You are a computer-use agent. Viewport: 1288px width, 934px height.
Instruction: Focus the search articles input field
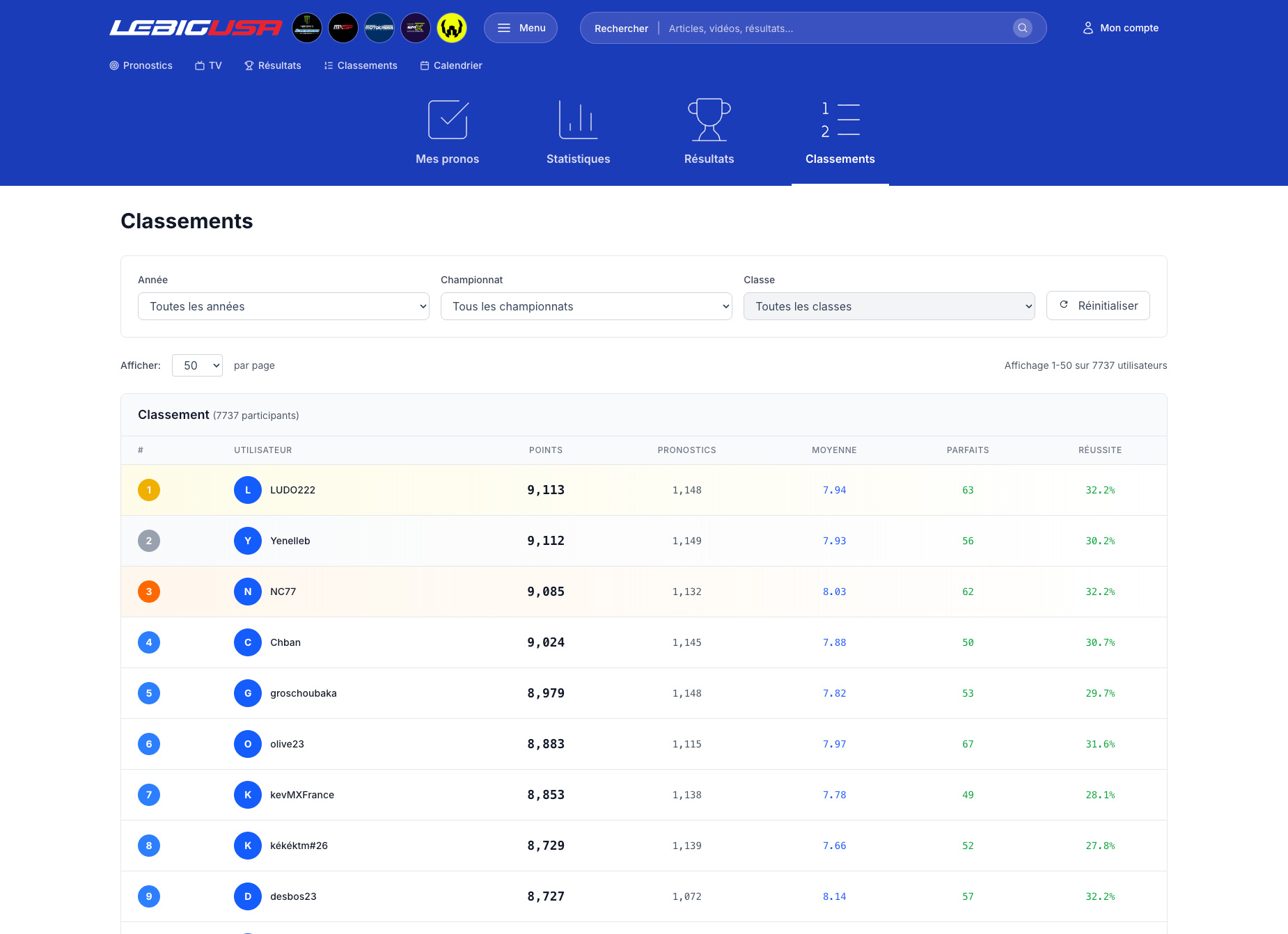(x=835, y=29)
